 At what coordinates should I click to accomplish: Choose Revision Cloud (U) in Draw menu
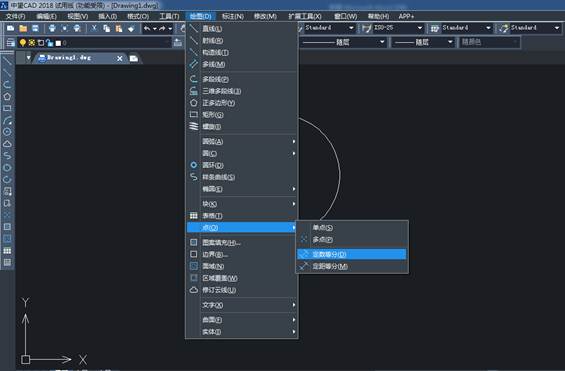point(241,290)
